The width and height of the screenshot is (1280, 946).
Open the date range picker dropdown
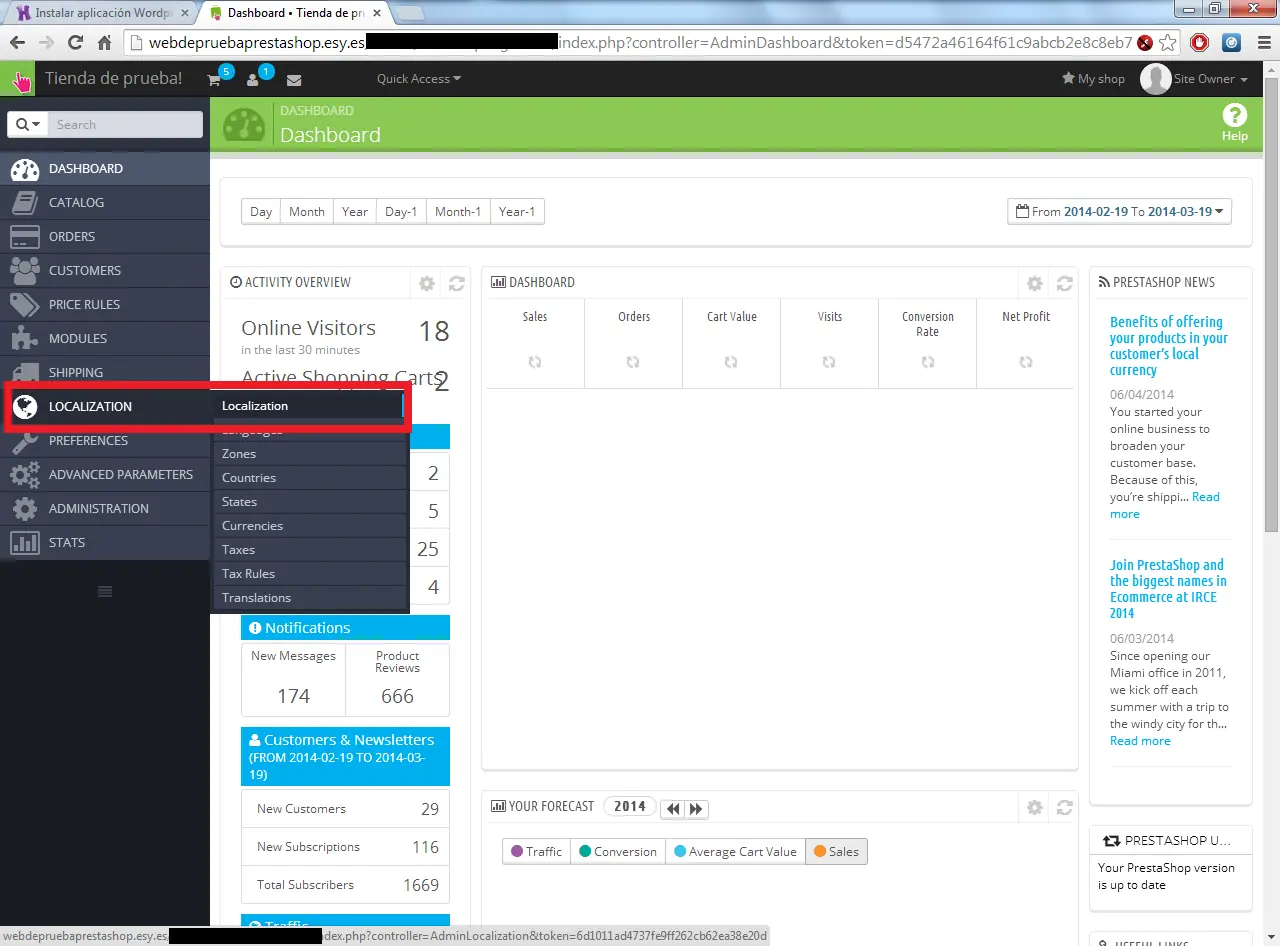coord(1120,212)
